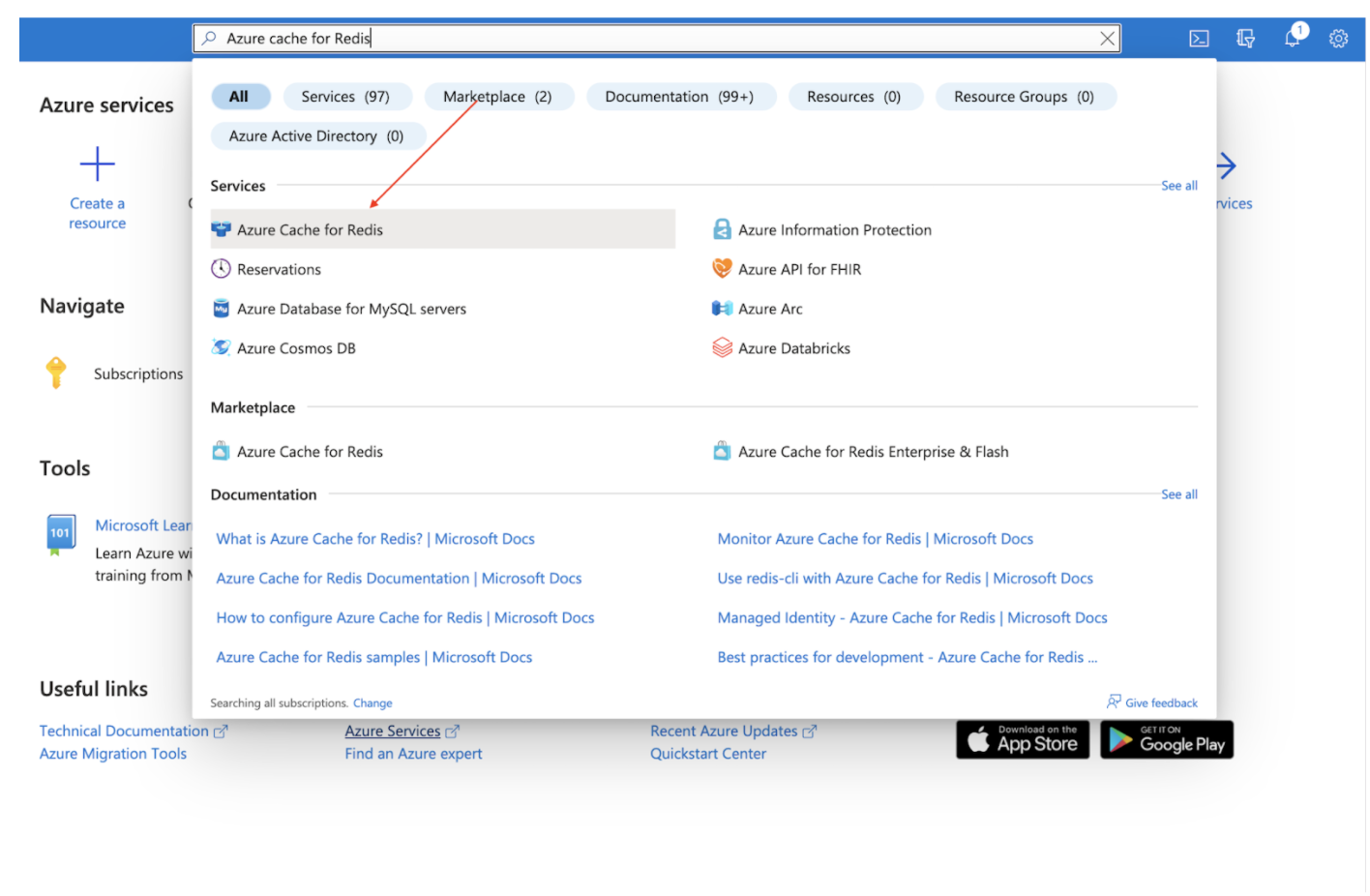Open the Azure Databricks result
The height and width of the screenshot is (896, 1370).
point(794,348)
